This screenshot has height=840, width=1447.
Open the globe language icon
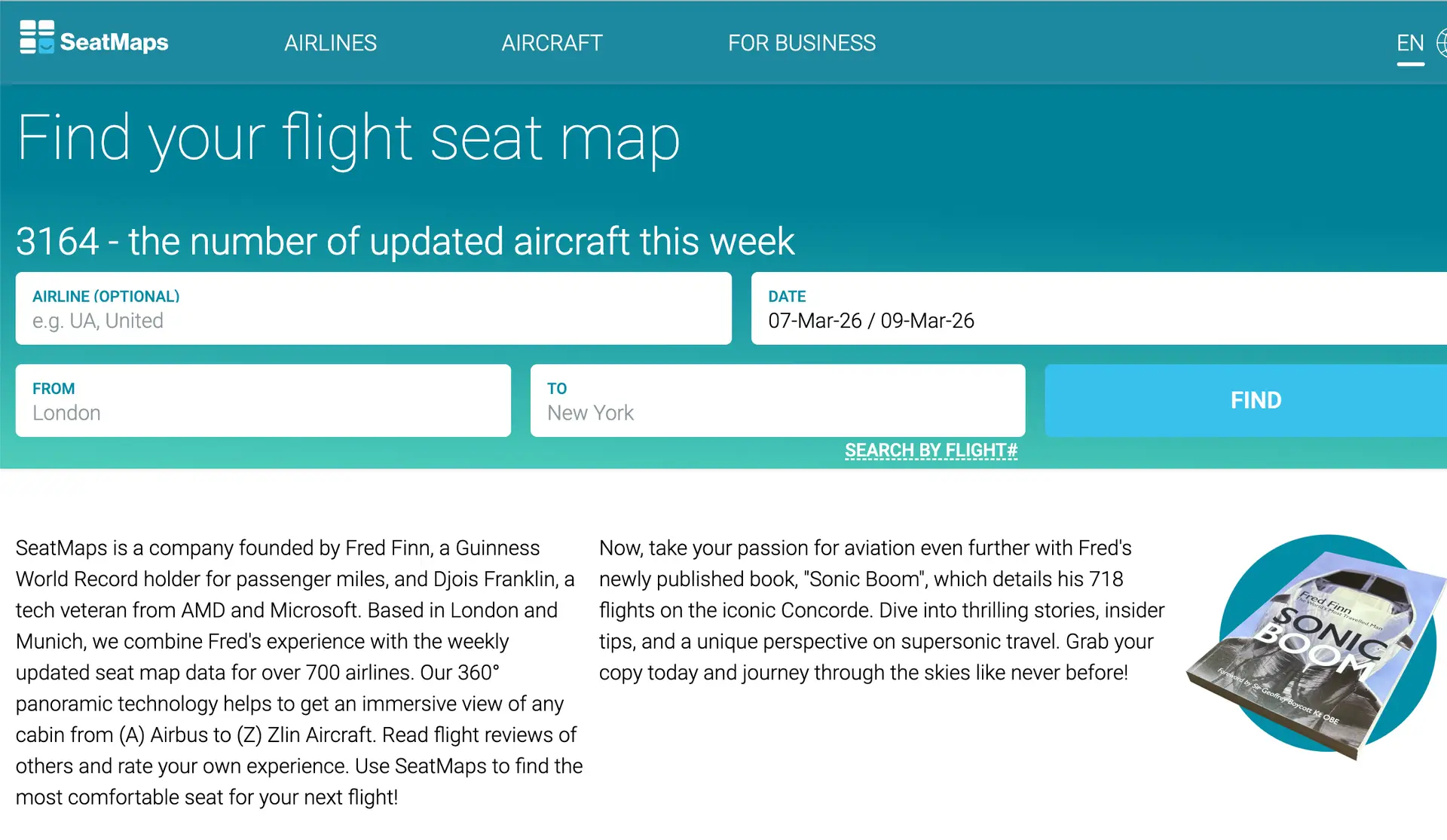(x=1442, y=43)
